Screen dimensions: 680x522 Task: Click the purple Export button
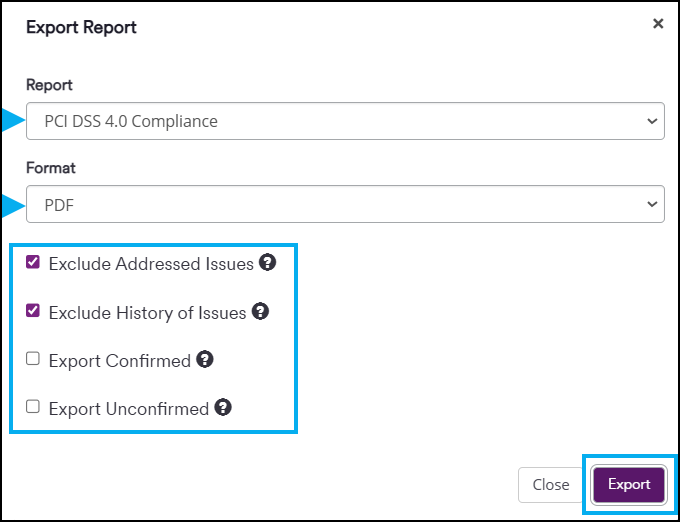[x=629, y=485]
